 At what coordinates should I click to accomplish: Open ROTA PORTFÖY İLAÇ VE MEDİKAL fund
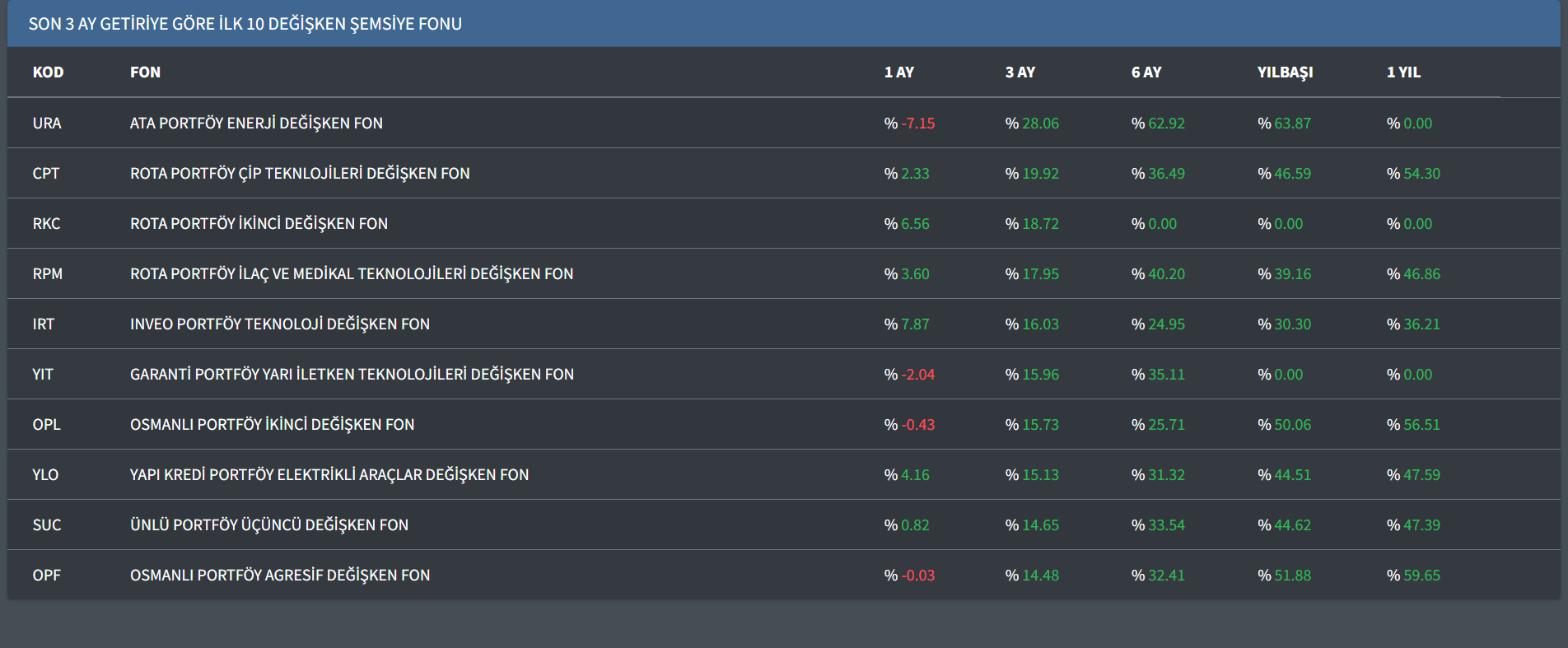[352, 274]
